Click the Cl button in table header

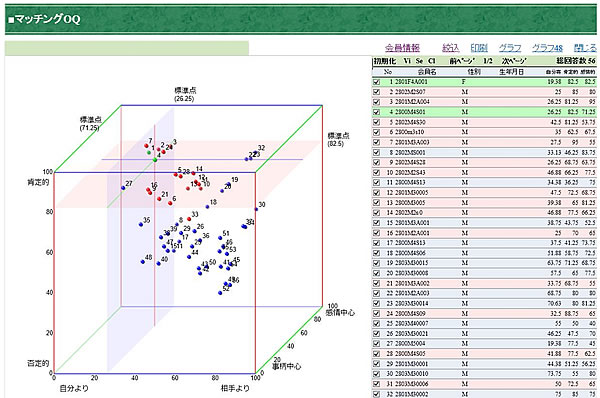(x=432, y=61)
